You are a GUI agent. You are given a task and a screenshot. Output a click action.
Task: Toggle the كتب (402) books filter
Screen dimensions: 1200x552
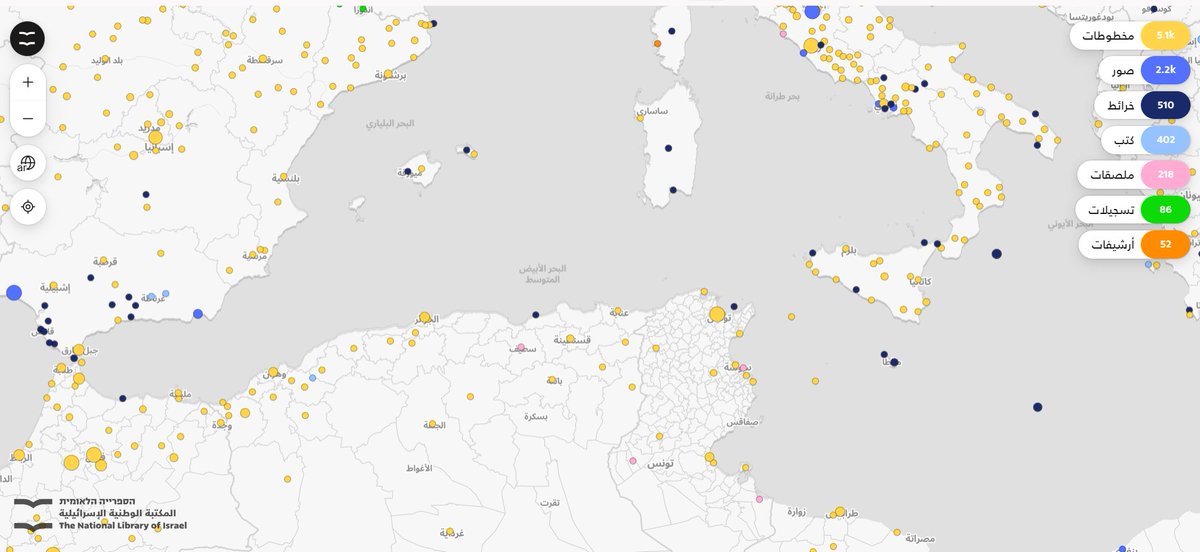(x=1145, y=140)
